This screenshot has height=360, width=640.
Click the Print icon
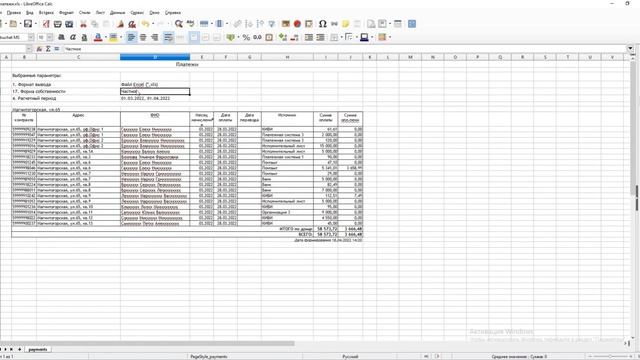click(x=58, y=24)
